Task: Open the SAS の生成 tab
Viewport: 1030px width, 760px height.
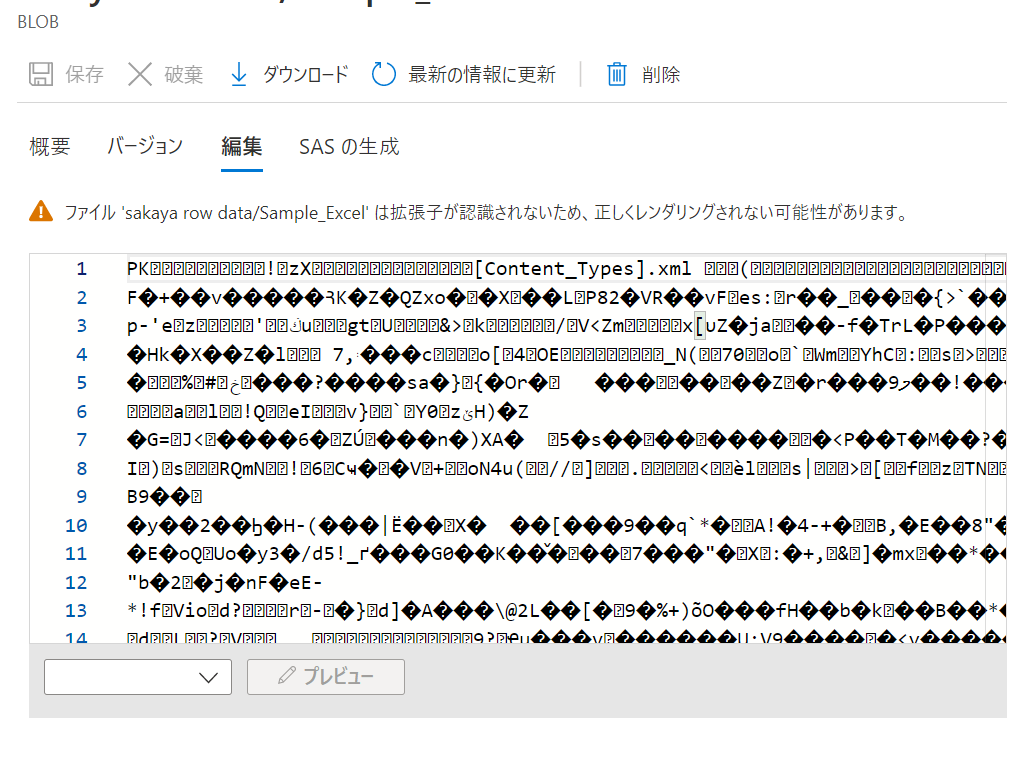Action: (x=349, y=146)
